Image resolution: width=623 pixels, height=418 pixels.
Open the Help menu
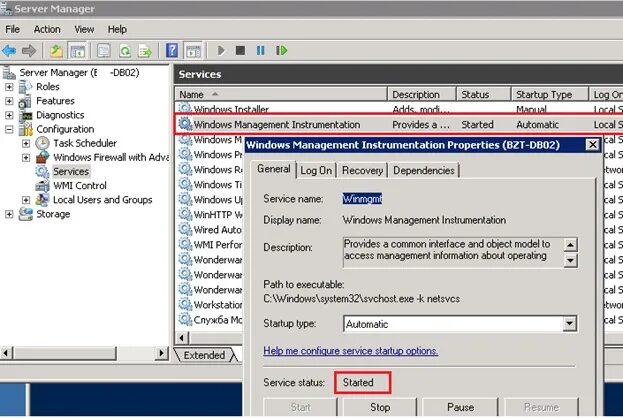pos(117,29)
